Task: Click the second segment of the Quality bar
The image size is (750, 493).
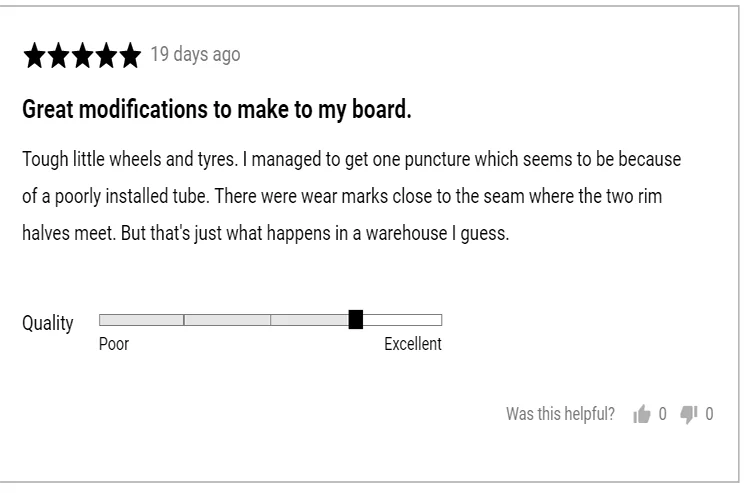Action: click(227, 320)
